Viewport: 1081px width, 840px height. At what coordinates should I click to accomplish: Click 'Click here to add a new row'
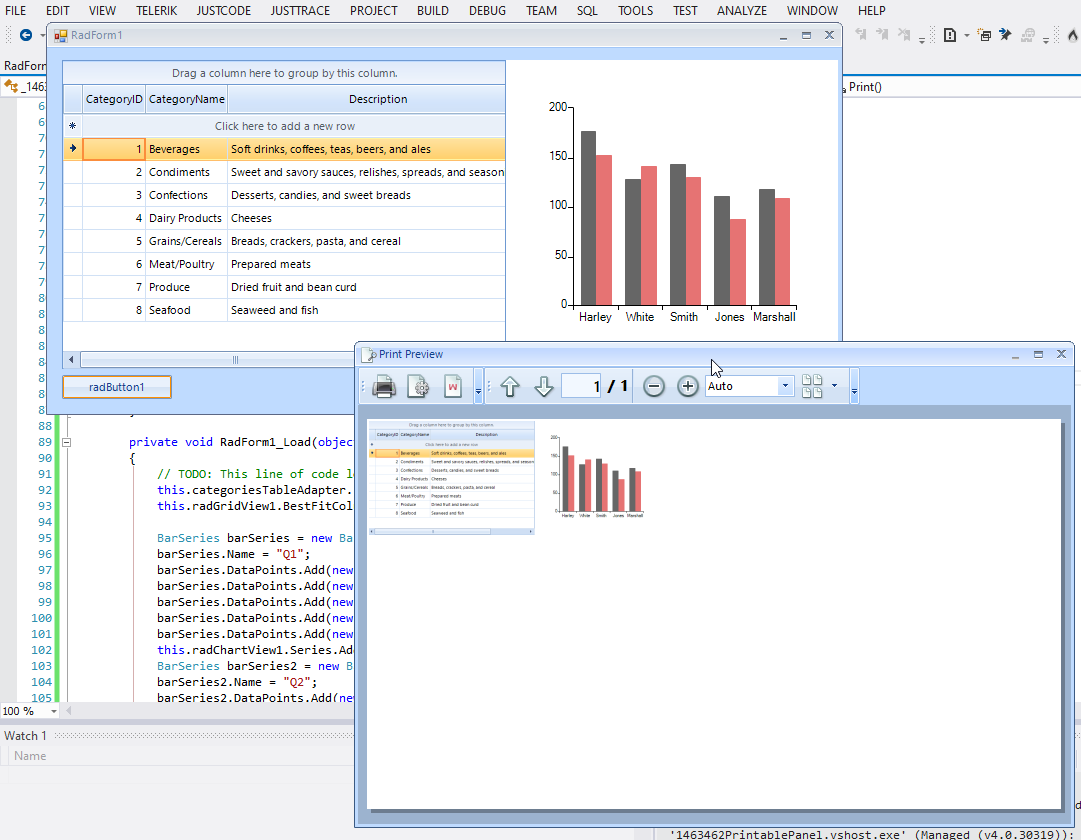point(285,126)
